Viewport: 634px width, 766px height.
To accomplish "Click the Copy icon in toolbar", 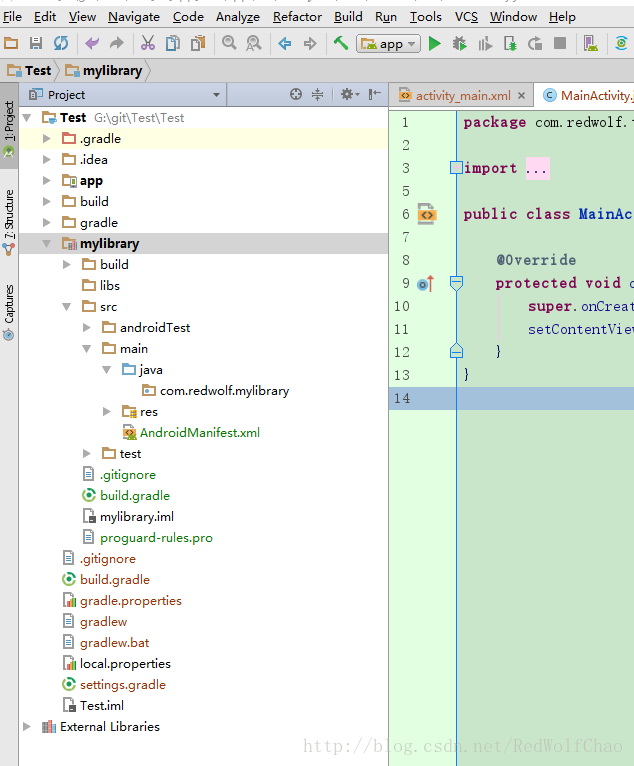I will pyautogui.click(x=172, y=43).
